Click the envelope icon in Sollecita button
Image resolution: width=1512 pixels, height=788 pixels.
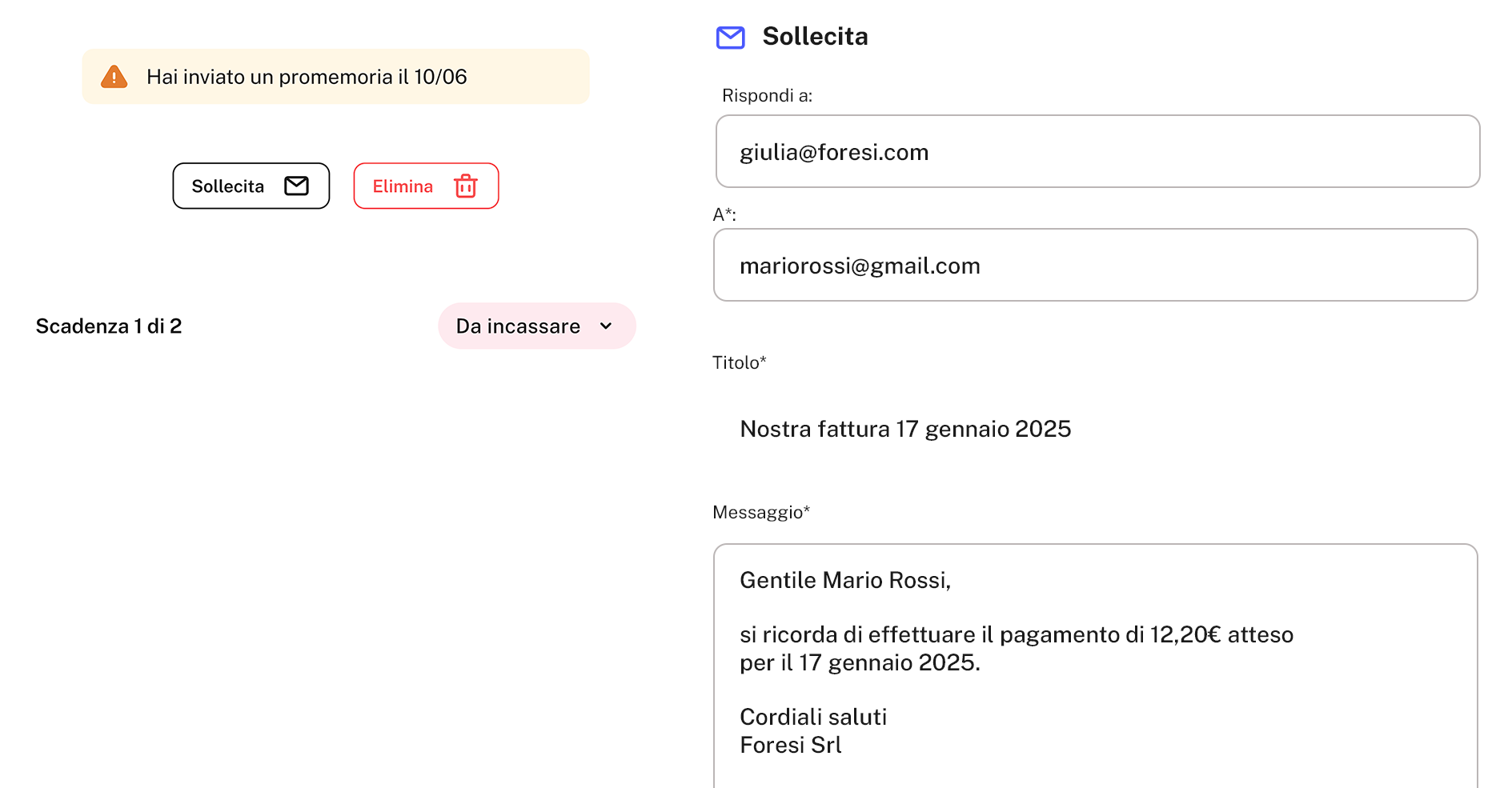(x=296, y=186)
